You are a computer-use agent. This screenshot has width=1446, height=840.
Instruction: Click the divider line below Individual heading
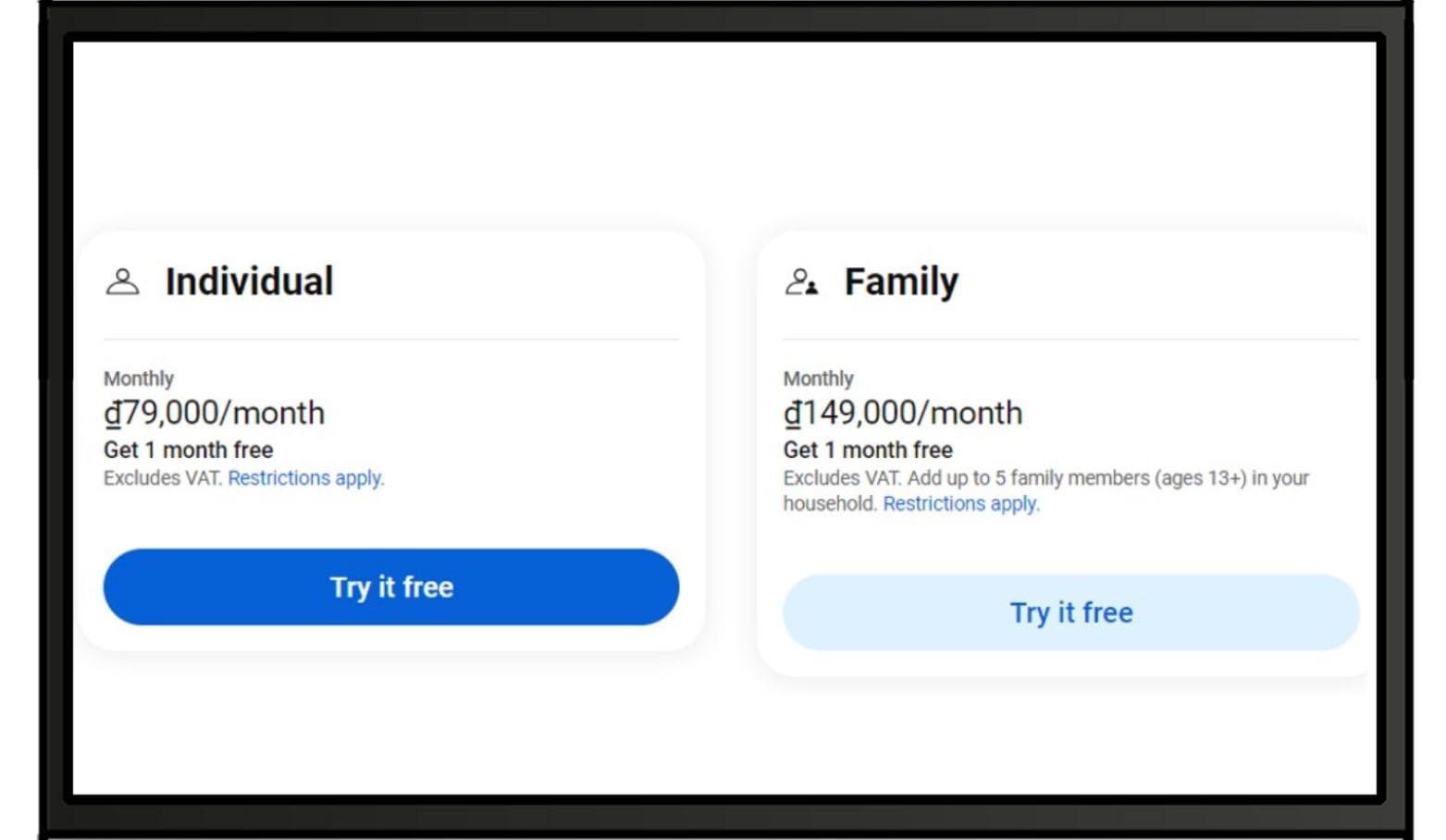(x=391, y=339)
